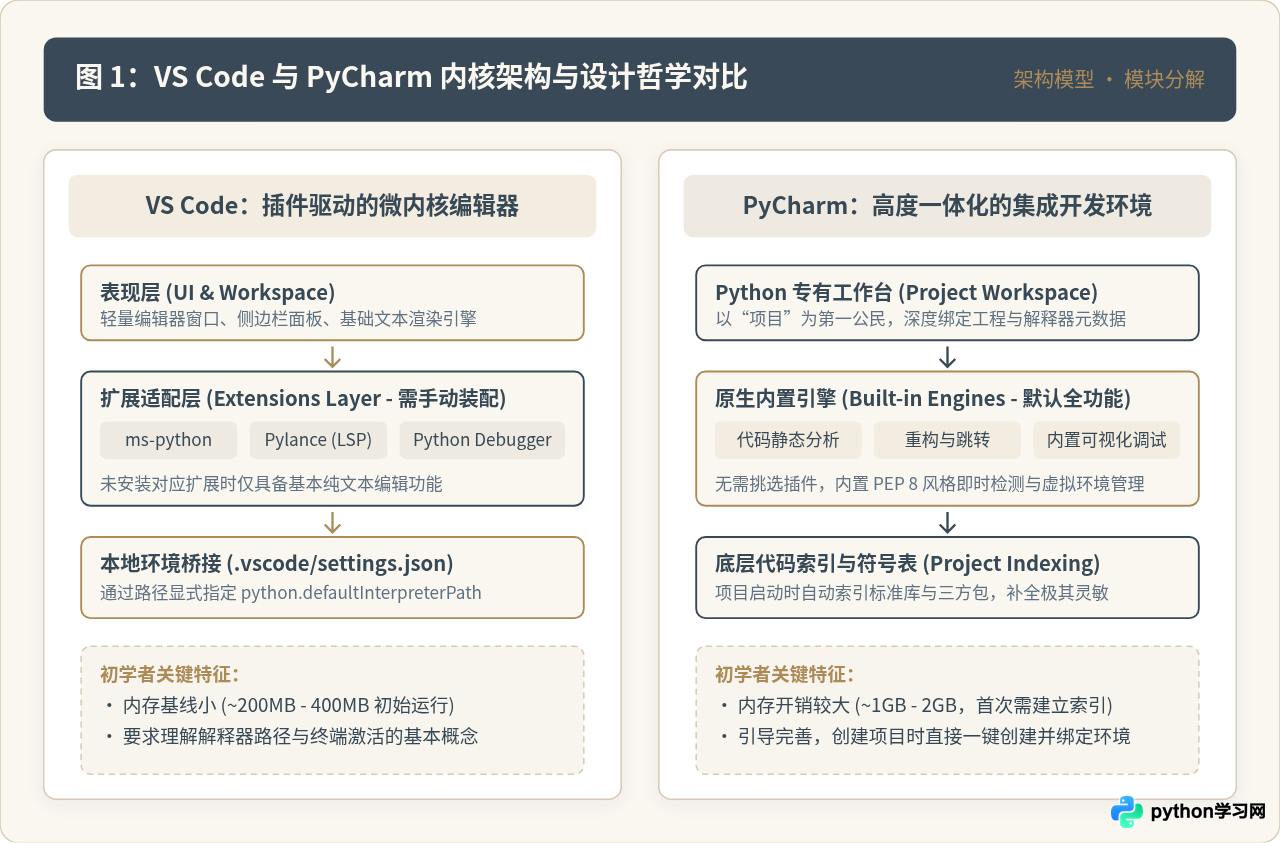This screenshot has width=1280, height=843.
Task: Select the "ms-python" chip
Action: [x=169, y=440]
